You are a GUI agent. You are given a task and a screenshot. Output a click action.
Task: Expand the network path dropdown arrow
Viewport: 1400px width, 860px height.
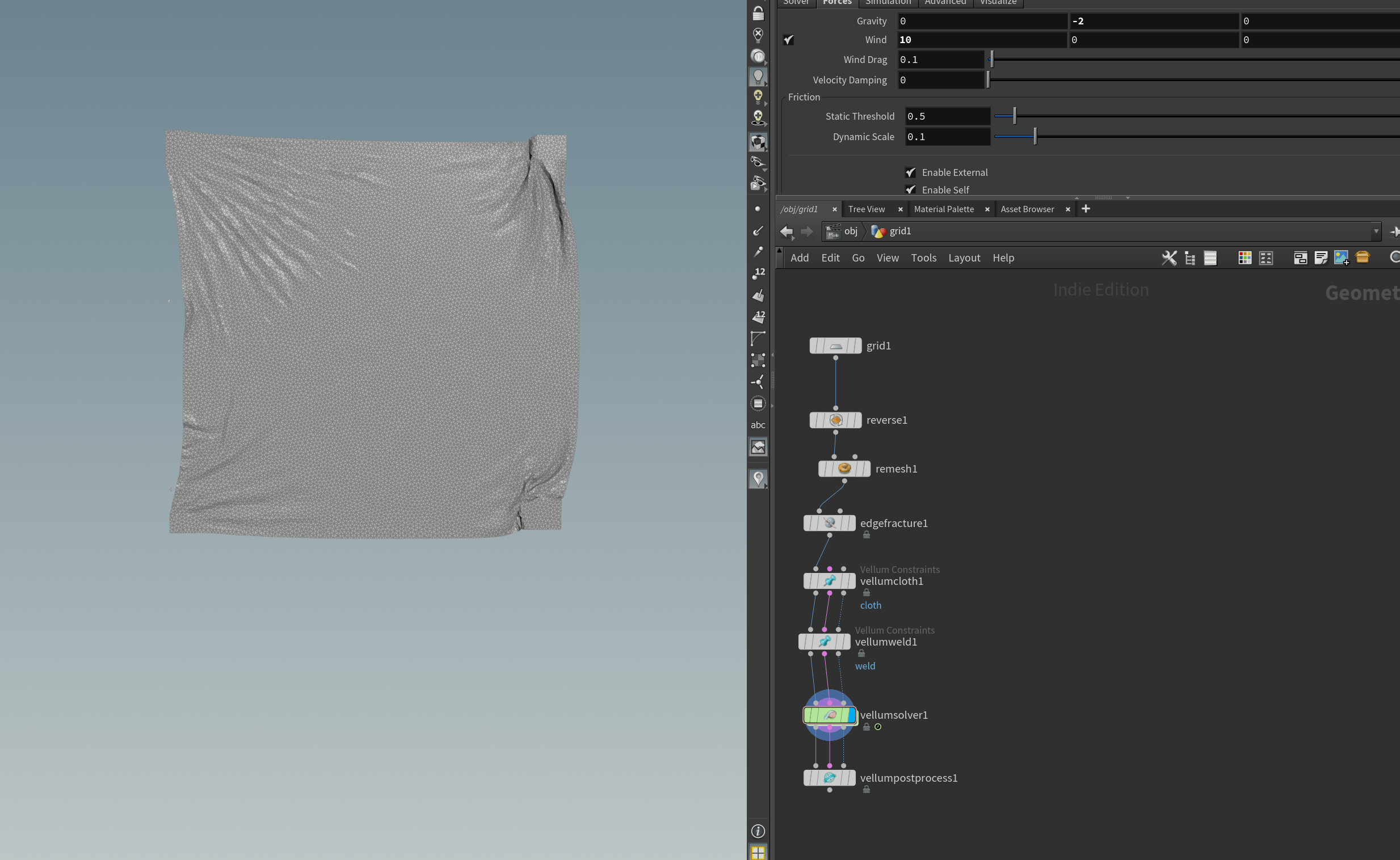coord(1376,231)
